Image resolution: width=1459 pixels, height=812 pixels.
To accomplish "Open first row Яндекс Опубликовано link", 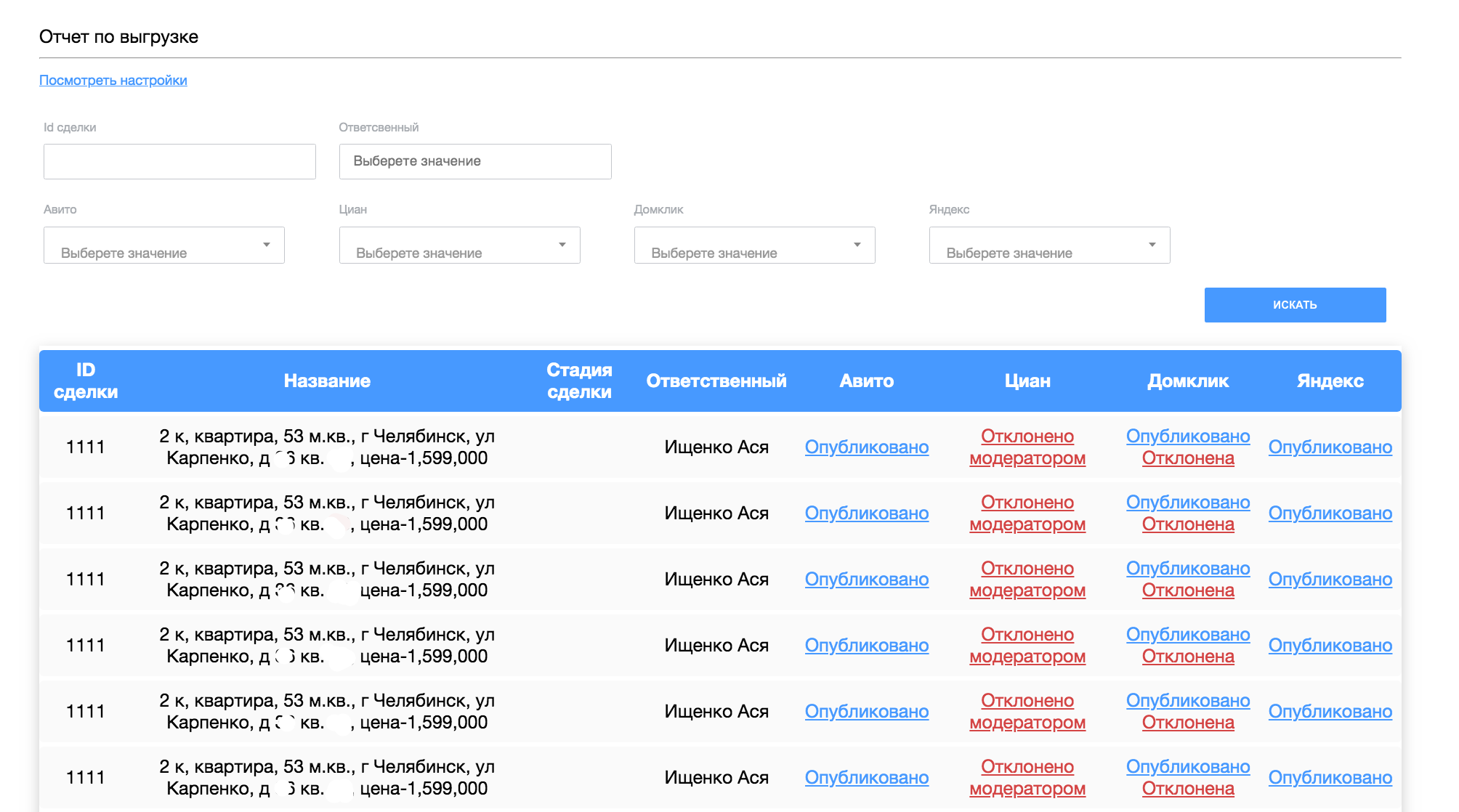I will click(x=1330, y=447).
